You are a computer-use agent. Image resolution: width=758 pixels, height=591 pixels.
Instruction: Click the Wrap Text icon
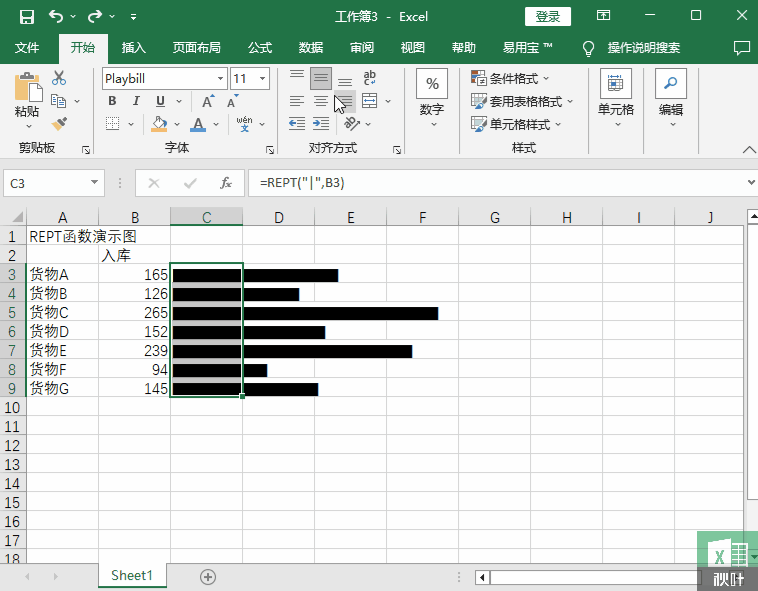(x=369, y=78)
